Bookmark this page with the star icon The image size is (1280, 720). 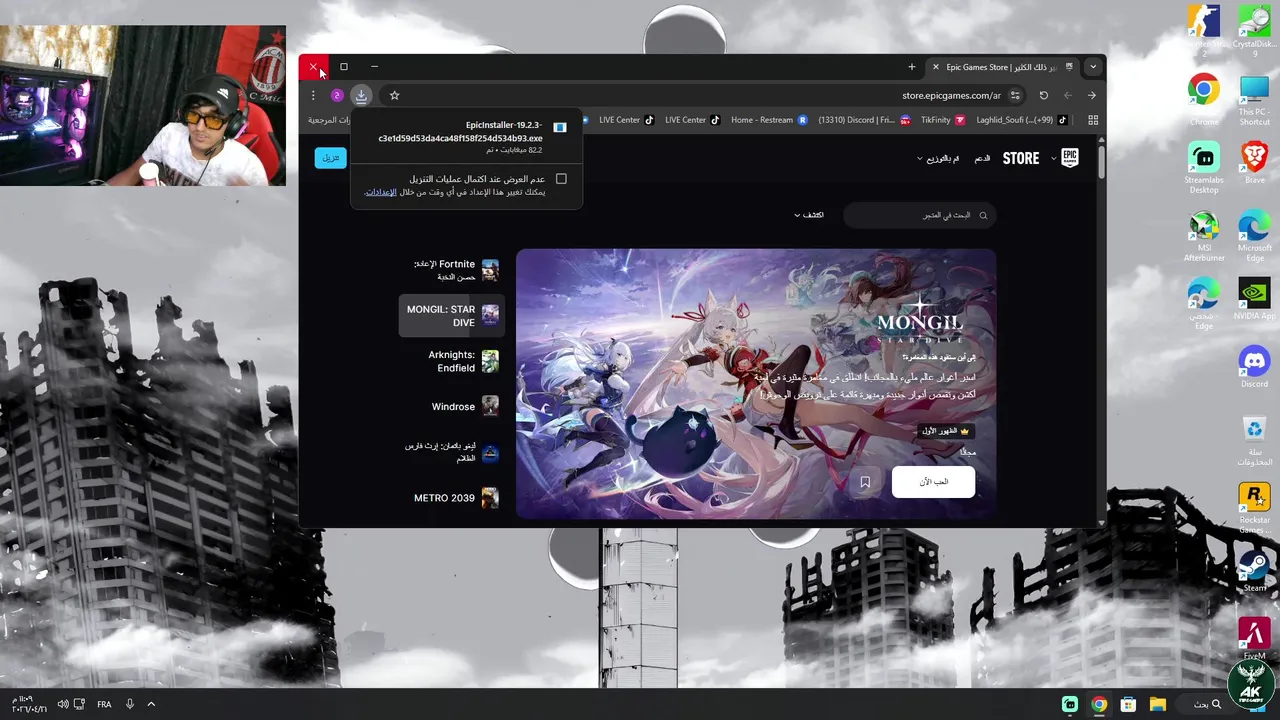click(394, 95)
